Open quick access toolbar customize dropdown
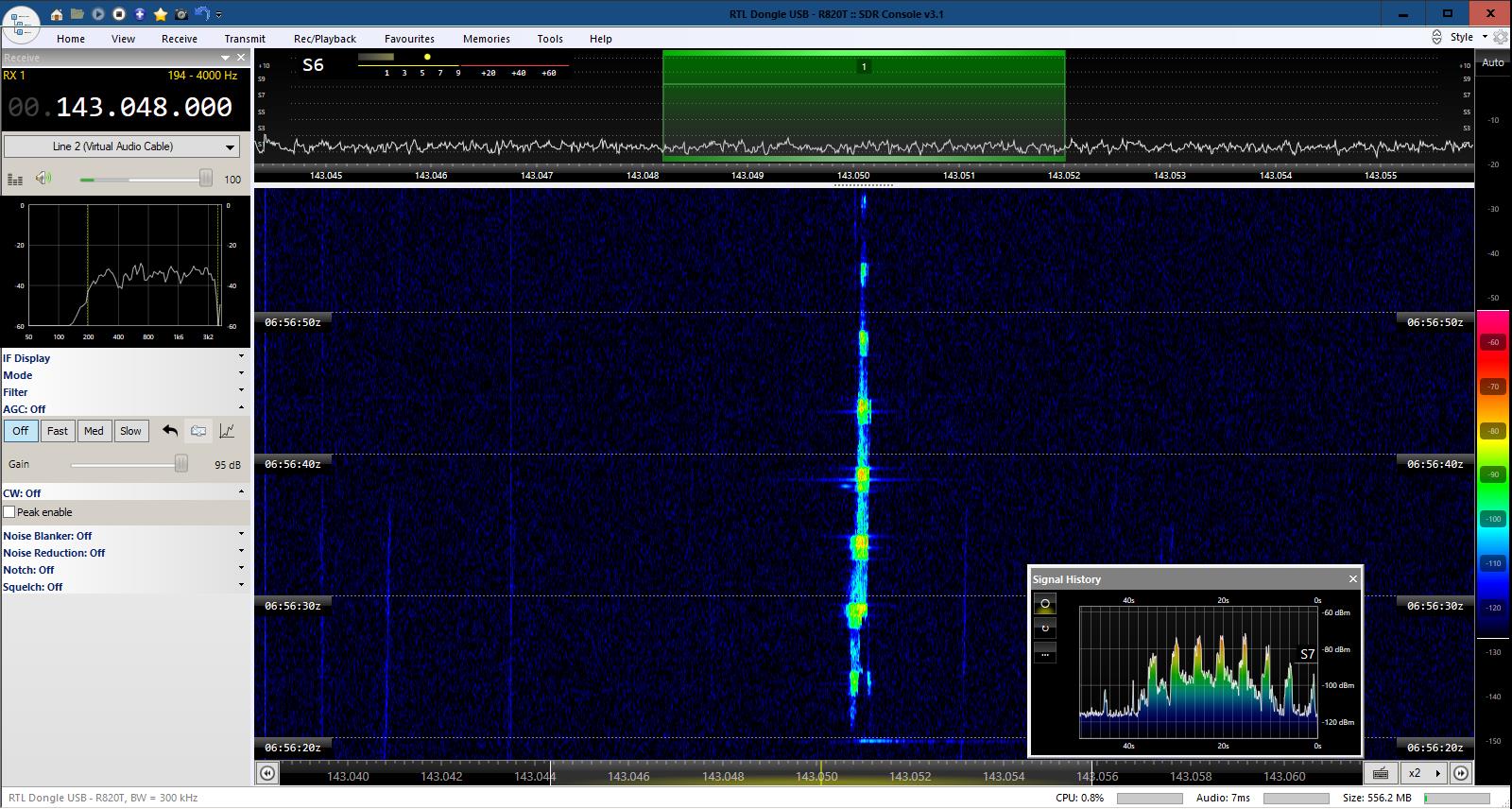 point(219,15)
